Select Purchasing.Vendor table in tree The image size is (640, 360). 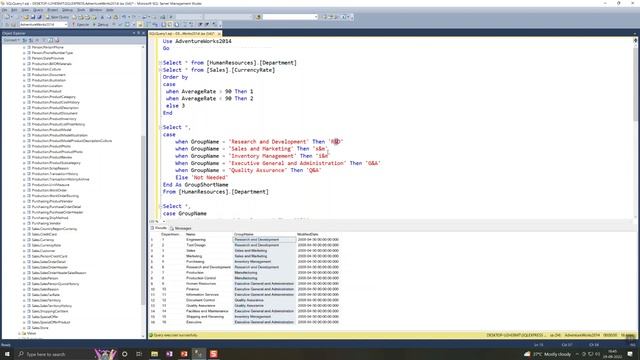click(x=46, y=223)
